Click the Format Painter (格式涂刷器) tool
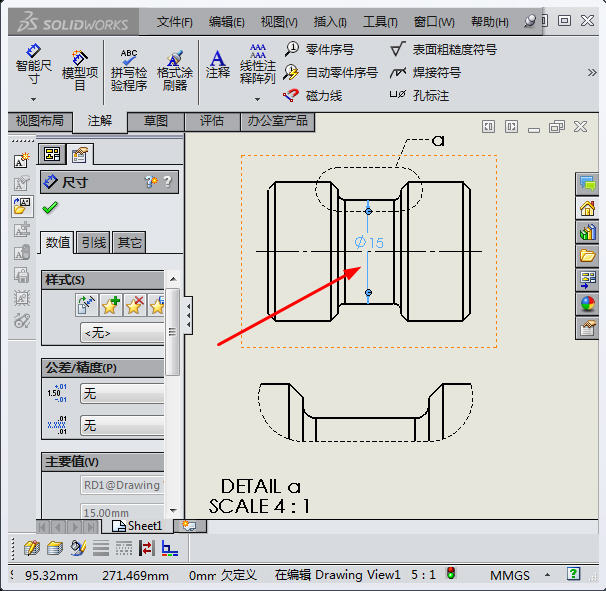The height and width of the screenshot is (591, 606). [174, 68]
